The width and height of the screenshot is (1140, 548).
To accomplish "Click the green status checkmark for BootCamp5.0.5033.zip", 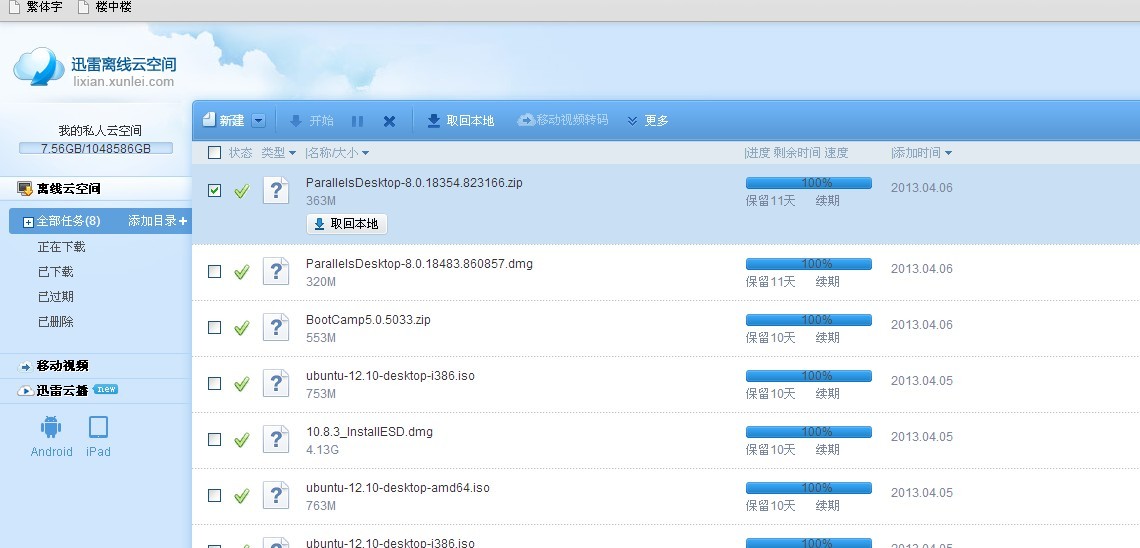I will tap(241, 328).
